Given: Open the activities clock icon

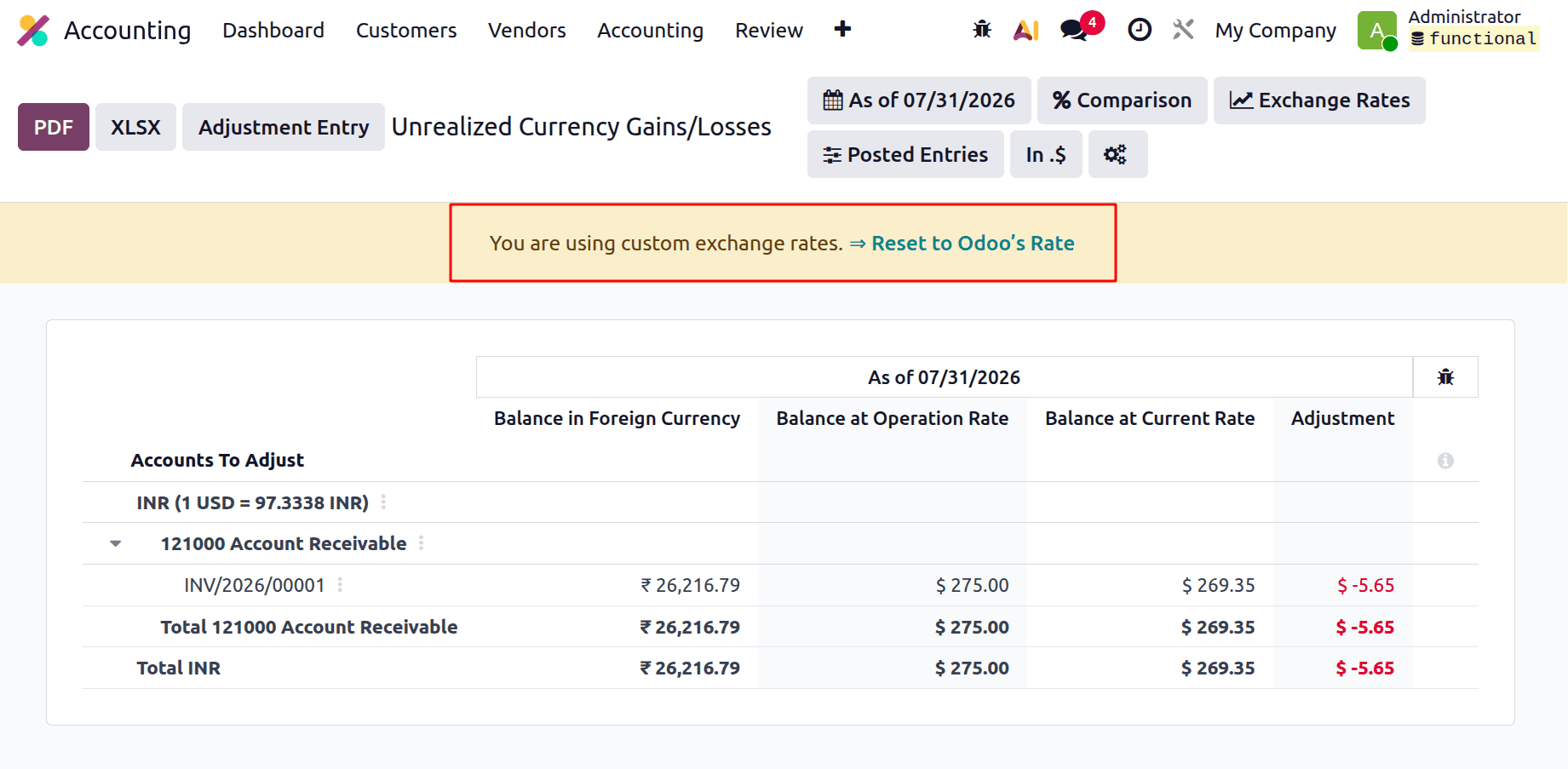Looking at the screenshot, I should click(1140, 30).
